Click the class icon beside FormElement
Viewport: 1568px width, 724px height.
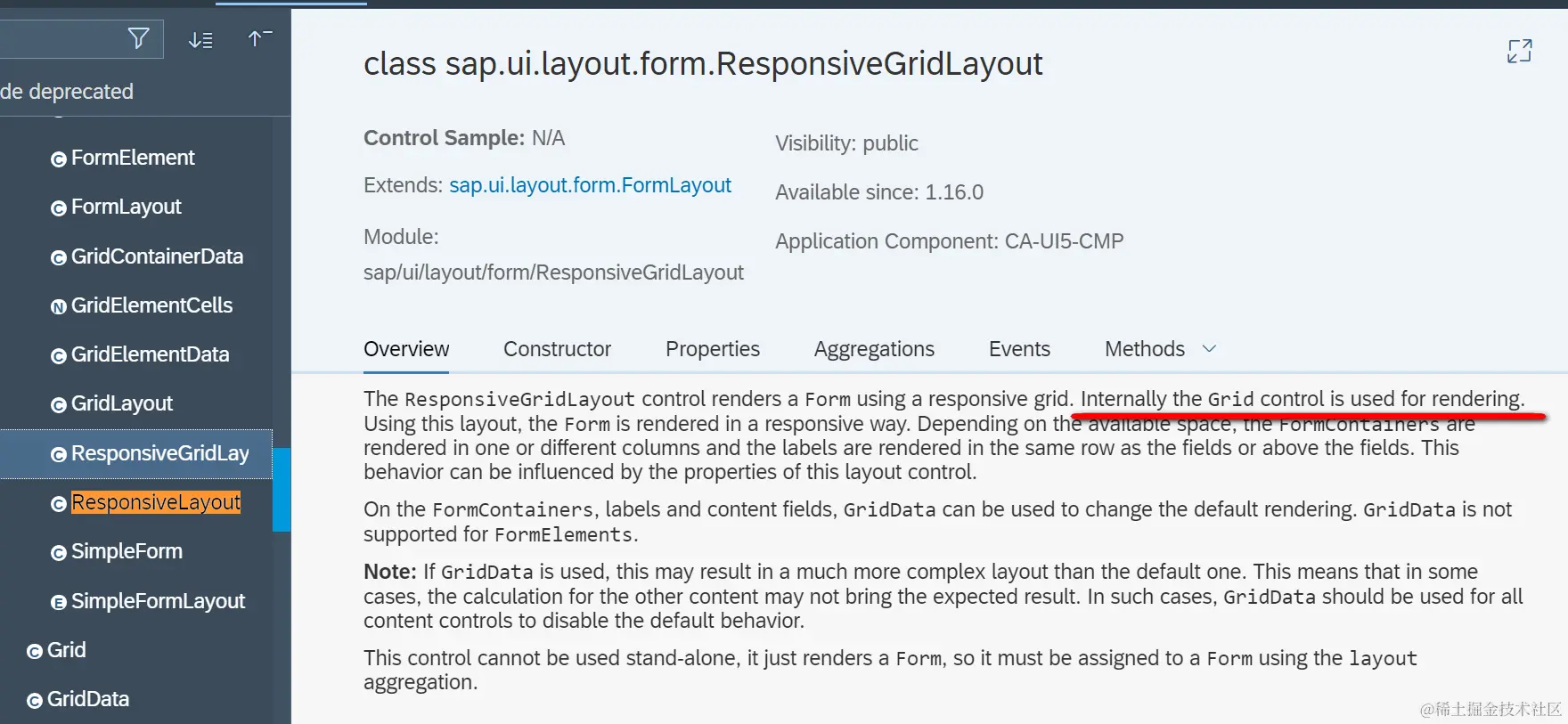point(59,159)
